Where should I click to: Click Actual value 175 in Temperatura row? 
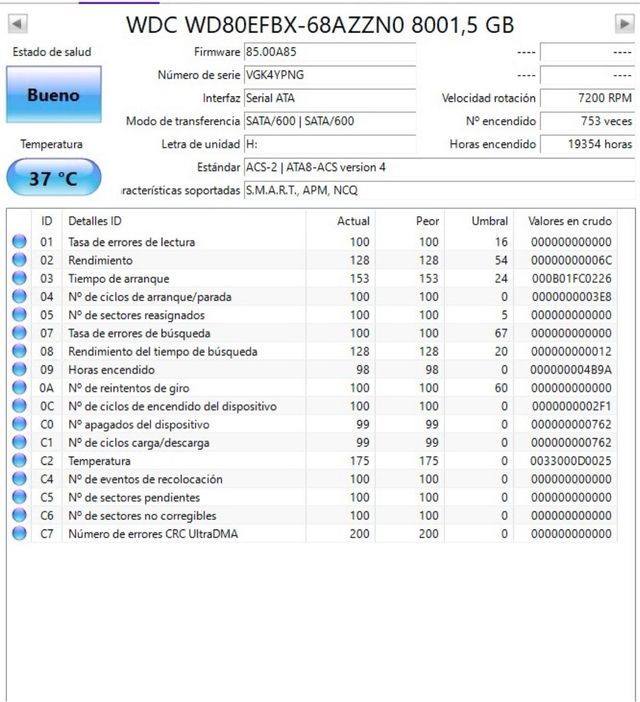(x=359, y=461)
